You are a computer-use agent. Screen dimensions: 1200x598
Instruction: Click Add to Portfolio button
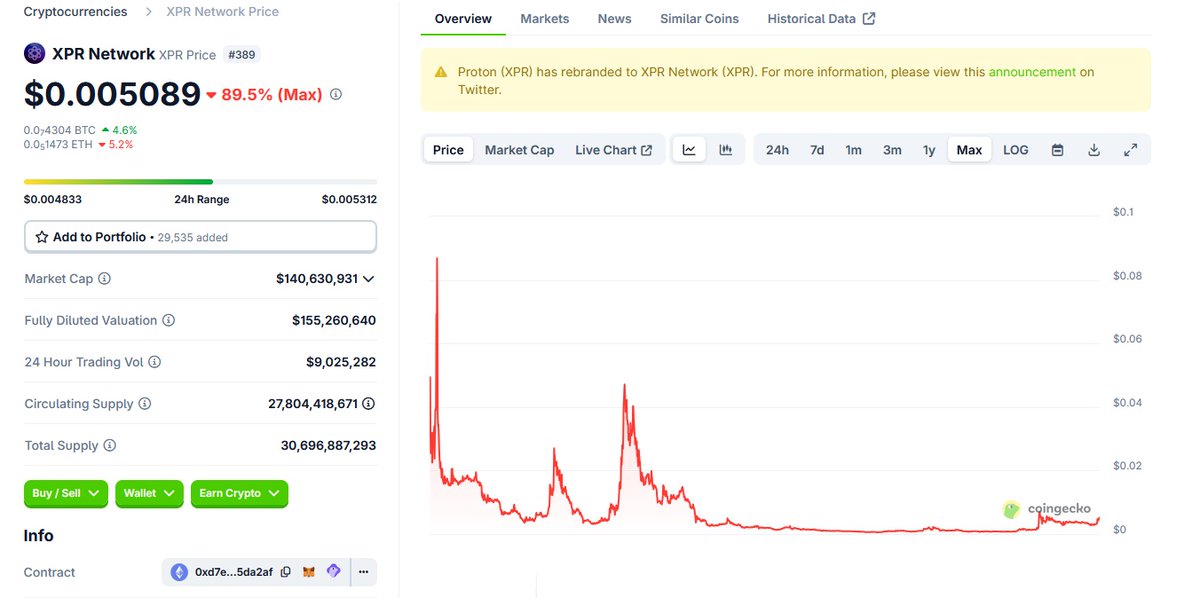200,237
